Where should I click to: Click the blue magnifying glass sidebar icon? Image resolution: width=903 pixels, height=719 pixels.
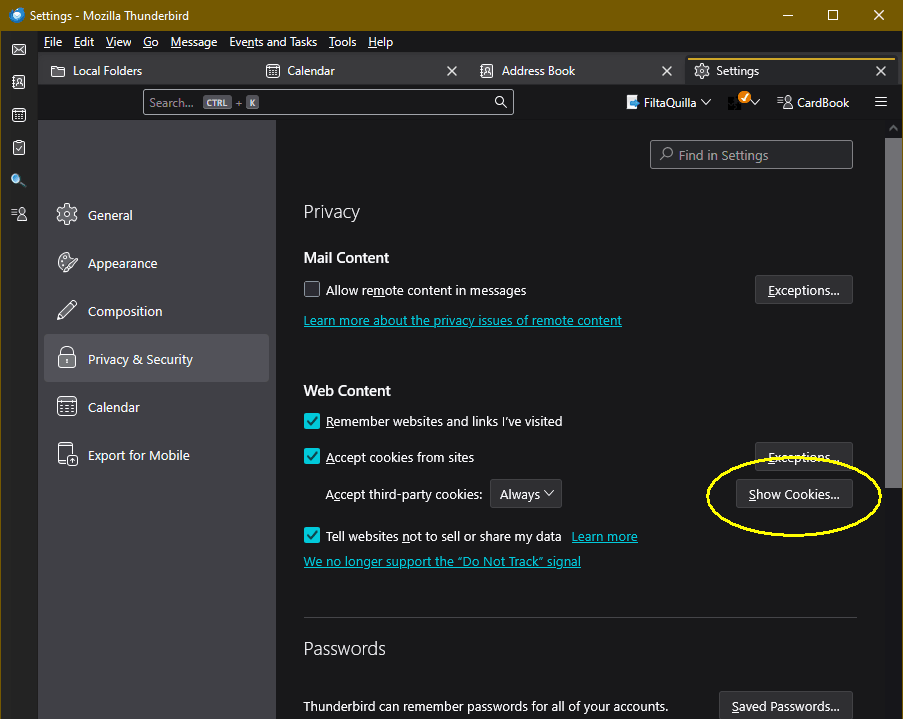[19, 181]
